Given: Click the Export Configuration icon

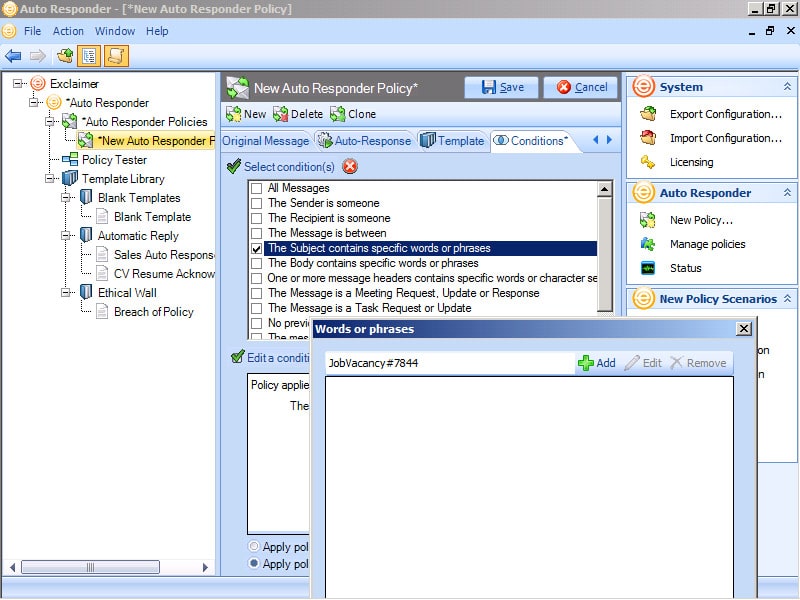Looking at the screenshot, I should pyautogui.click(x=648, y=114).
